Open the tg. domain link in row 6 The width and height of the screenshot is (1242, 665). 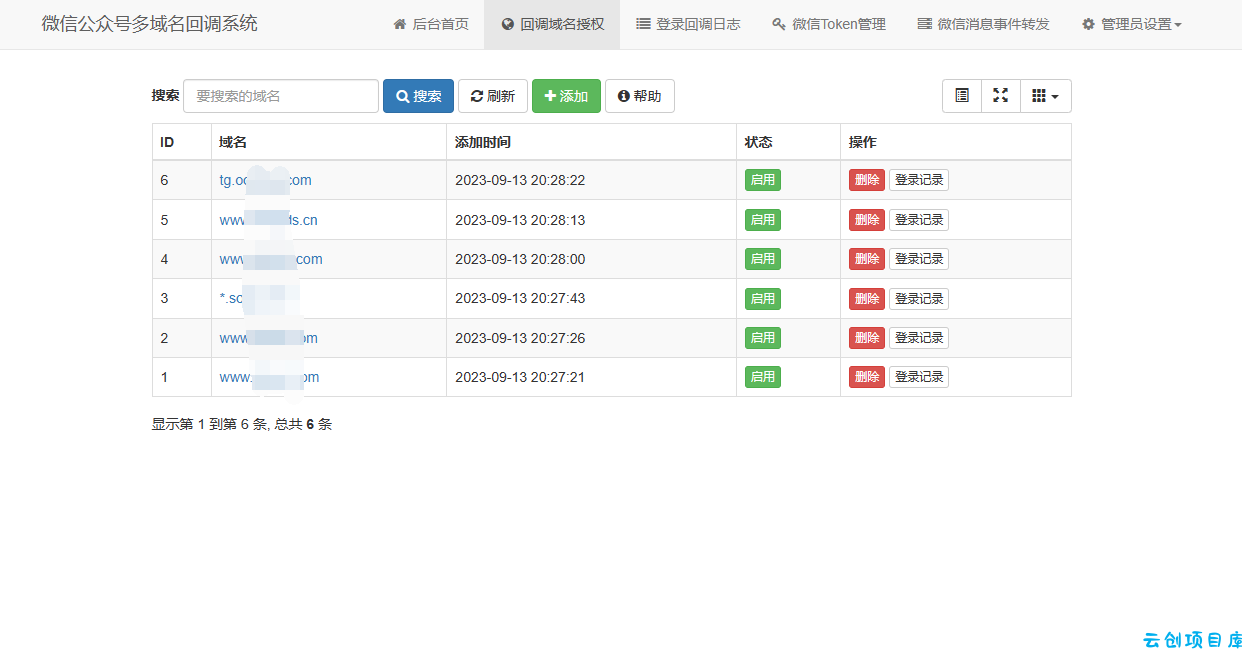266,180
